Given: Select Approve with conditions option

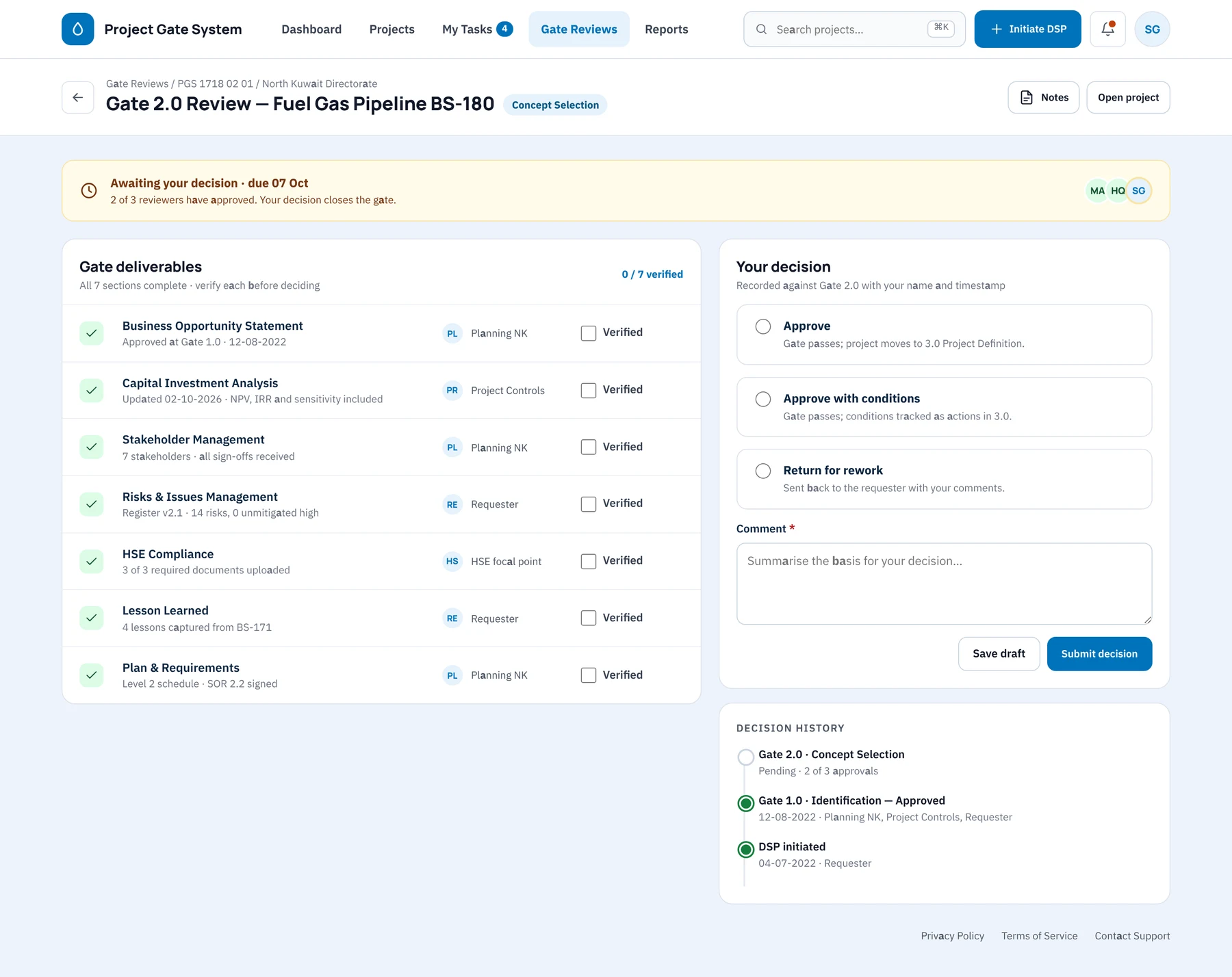Looking at the screenshot, I should click(944, 407).
